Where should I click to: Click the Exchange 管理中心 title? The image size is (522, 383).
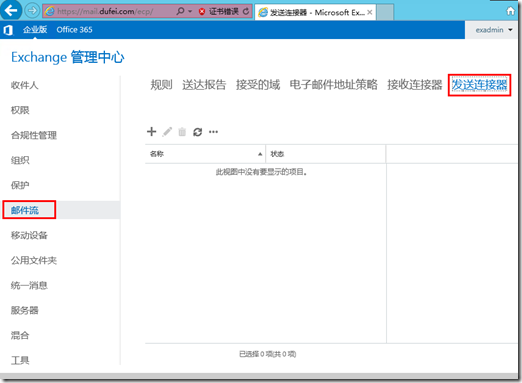coord(68,57)
